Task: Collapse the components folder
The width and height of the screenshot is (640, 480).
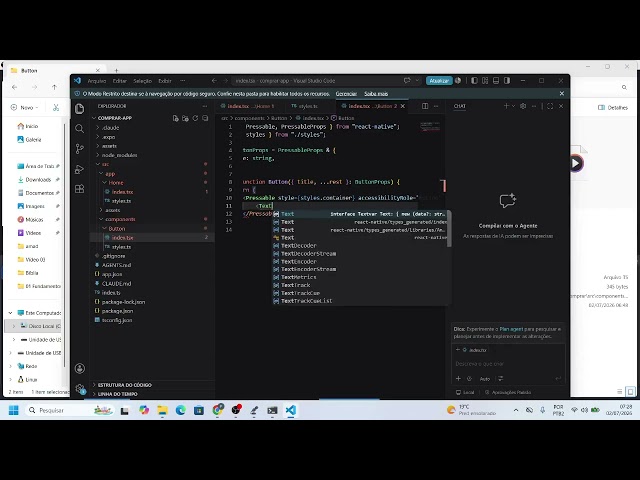Action: [120, 220]
